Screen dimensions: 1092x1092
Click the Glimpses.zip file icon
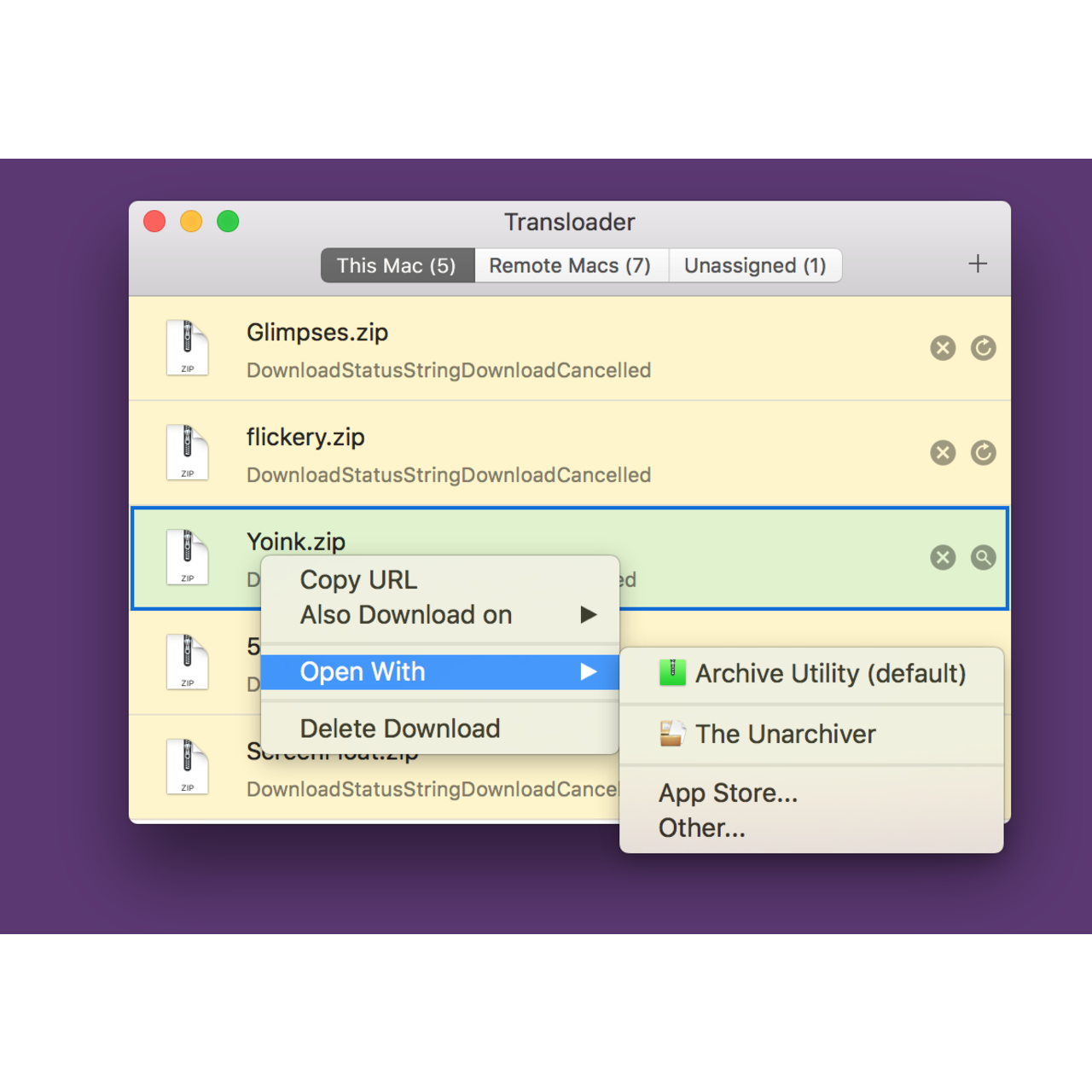pyautogui.click(x=188, y=348)
